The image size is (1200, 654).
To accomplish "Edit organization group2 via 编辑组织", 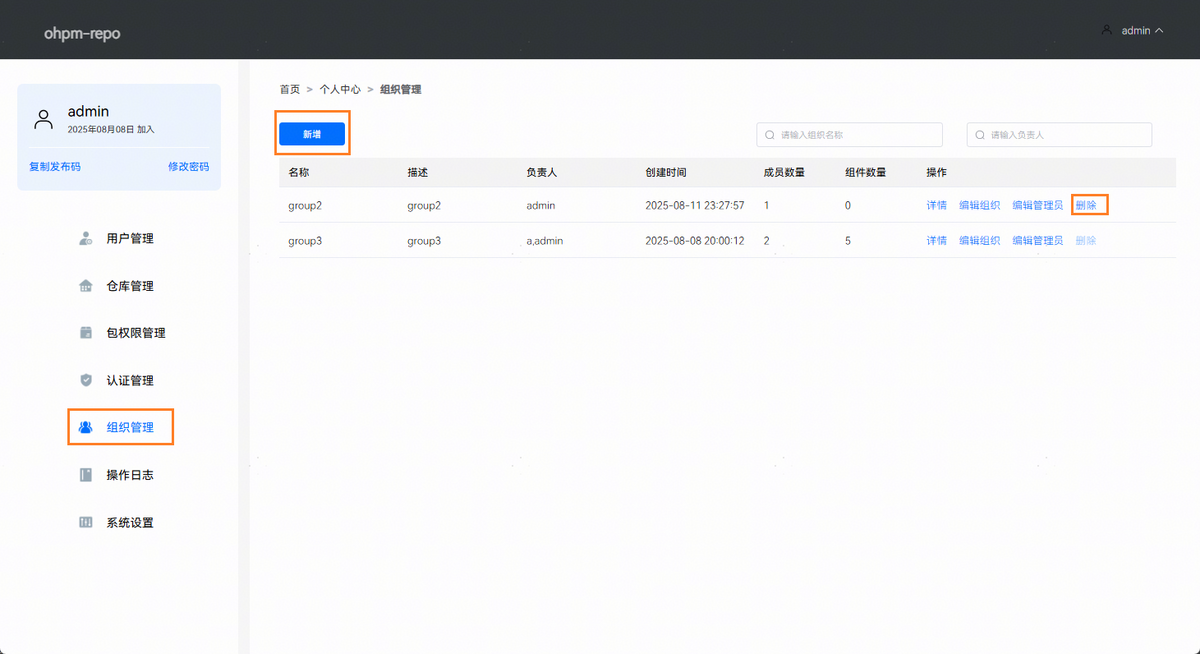I will click(979, 205).
